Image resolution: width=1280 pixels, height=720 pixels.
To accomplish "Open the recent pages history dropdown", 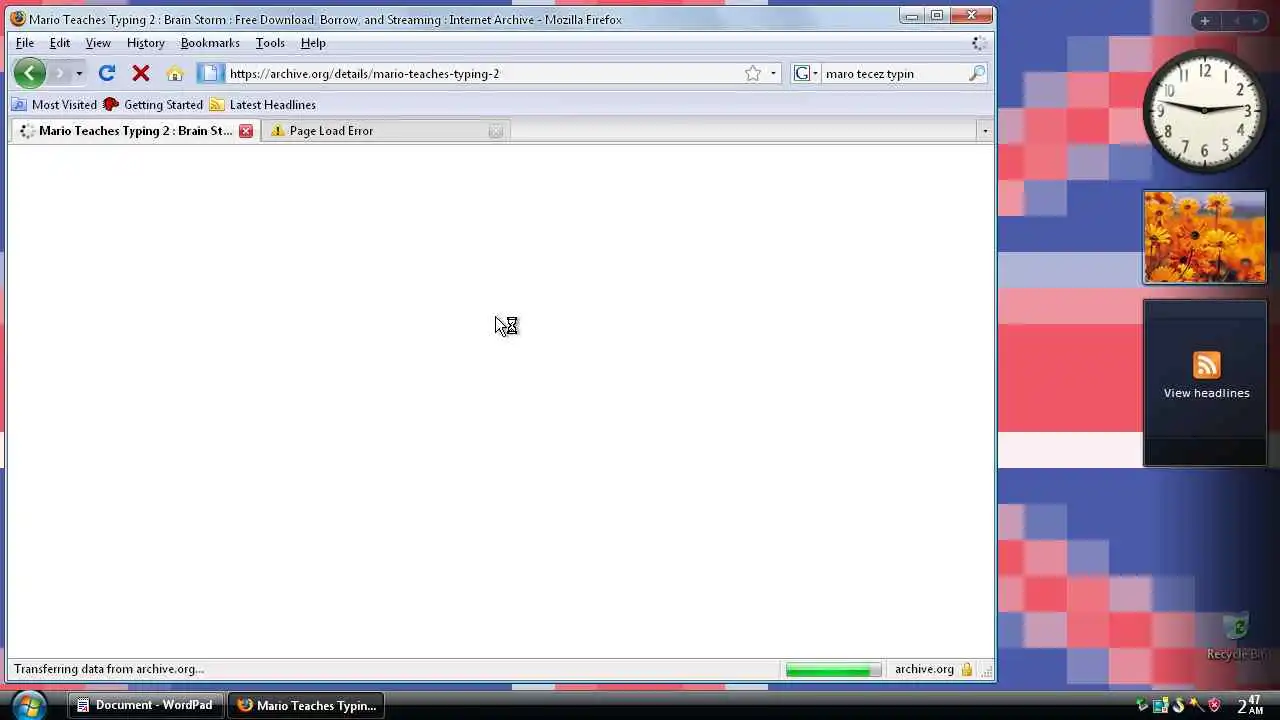I will [79, 73].
